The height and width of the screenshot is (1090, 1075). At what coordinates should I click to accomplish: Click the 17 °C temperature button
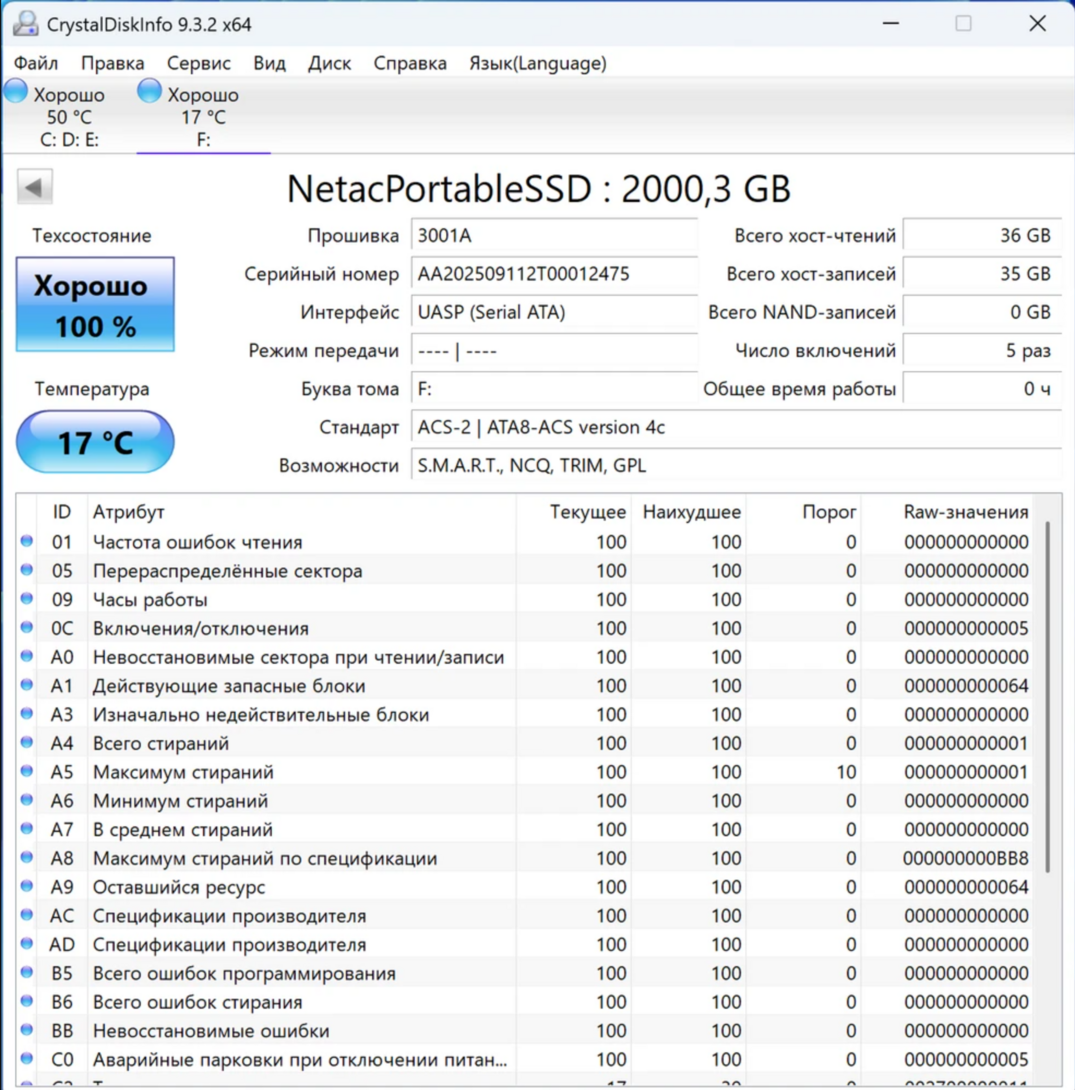tap(95, 442)
